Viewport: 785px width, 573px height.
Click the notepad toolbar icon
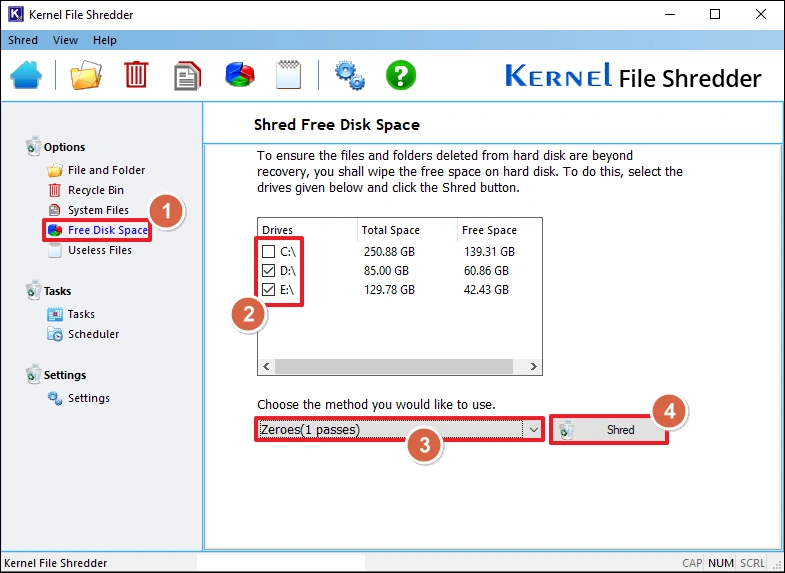(x=288, y=76)
